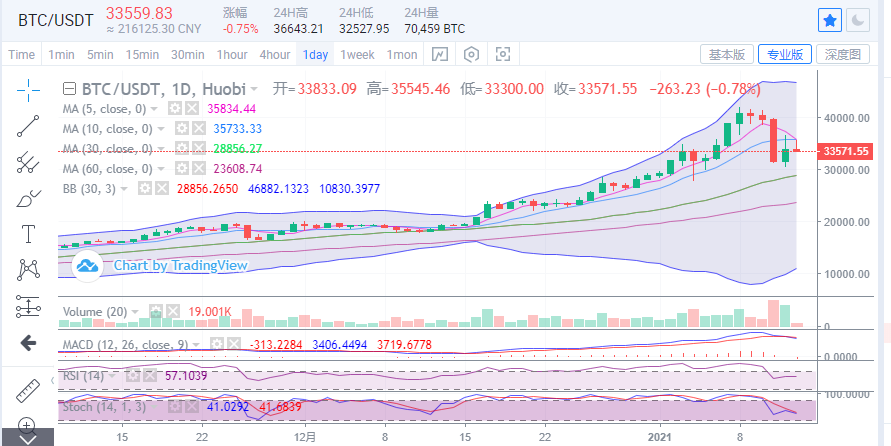The height and width of the screenshot is (446, 891).
Task: Click the fullscreen screenshot frame icon
Action: pyautogui.click(x=502, y=55)
